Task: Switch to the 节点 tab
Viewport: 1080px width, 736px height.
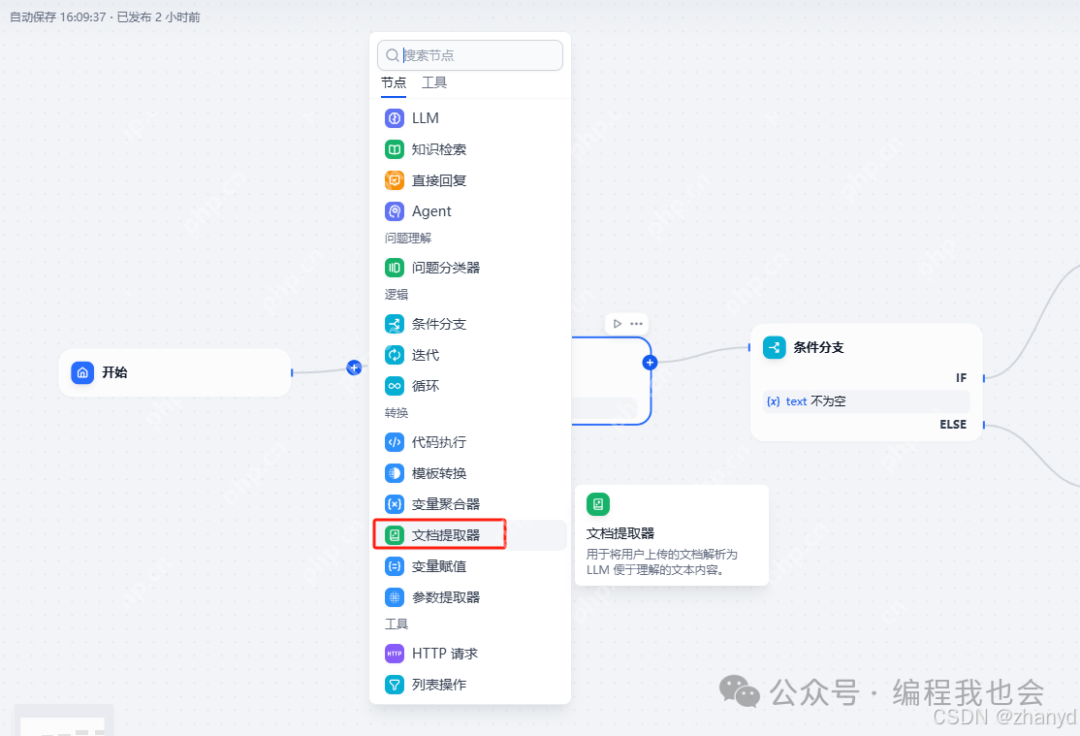Action: tap(393, 83)
